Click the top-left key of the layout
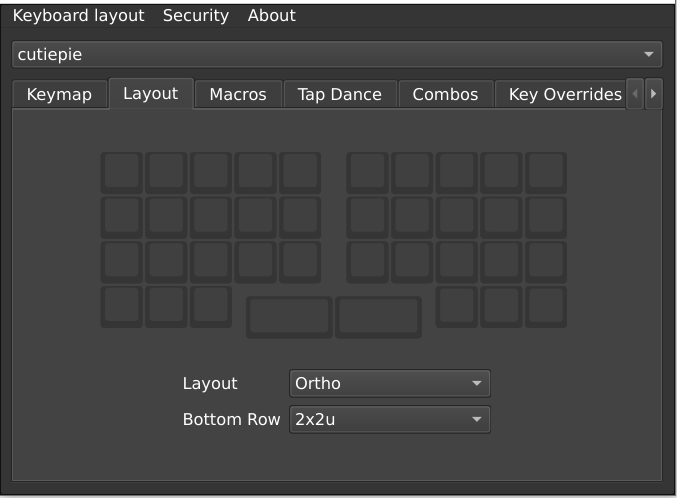This screenshot has height=498, width=677. coord(122,173)
